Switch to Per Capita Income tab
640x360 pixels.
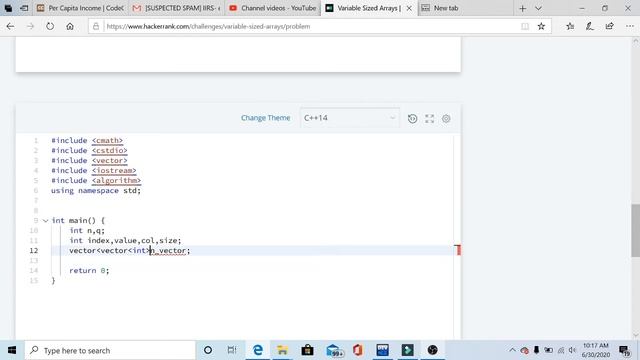[x=80, y=8]
